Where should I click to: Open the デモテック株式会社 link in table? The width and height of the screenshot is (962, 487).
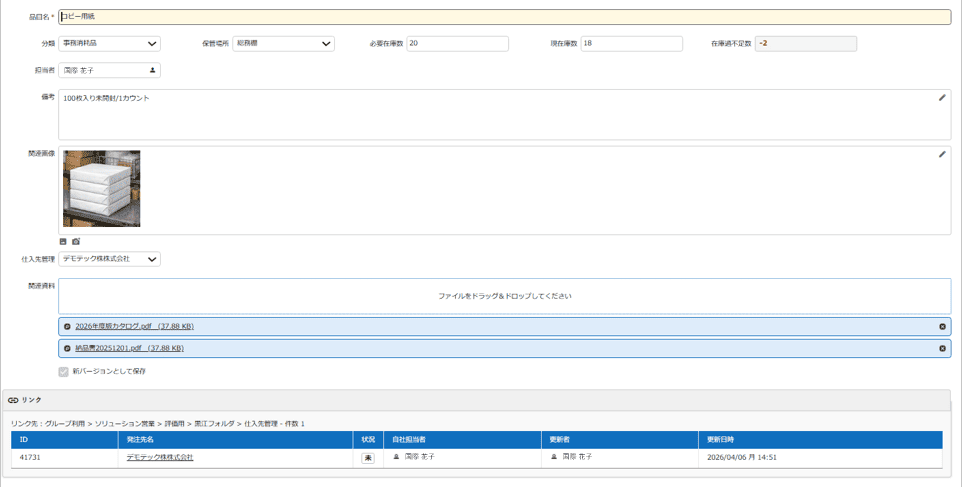tap(160, 457)
